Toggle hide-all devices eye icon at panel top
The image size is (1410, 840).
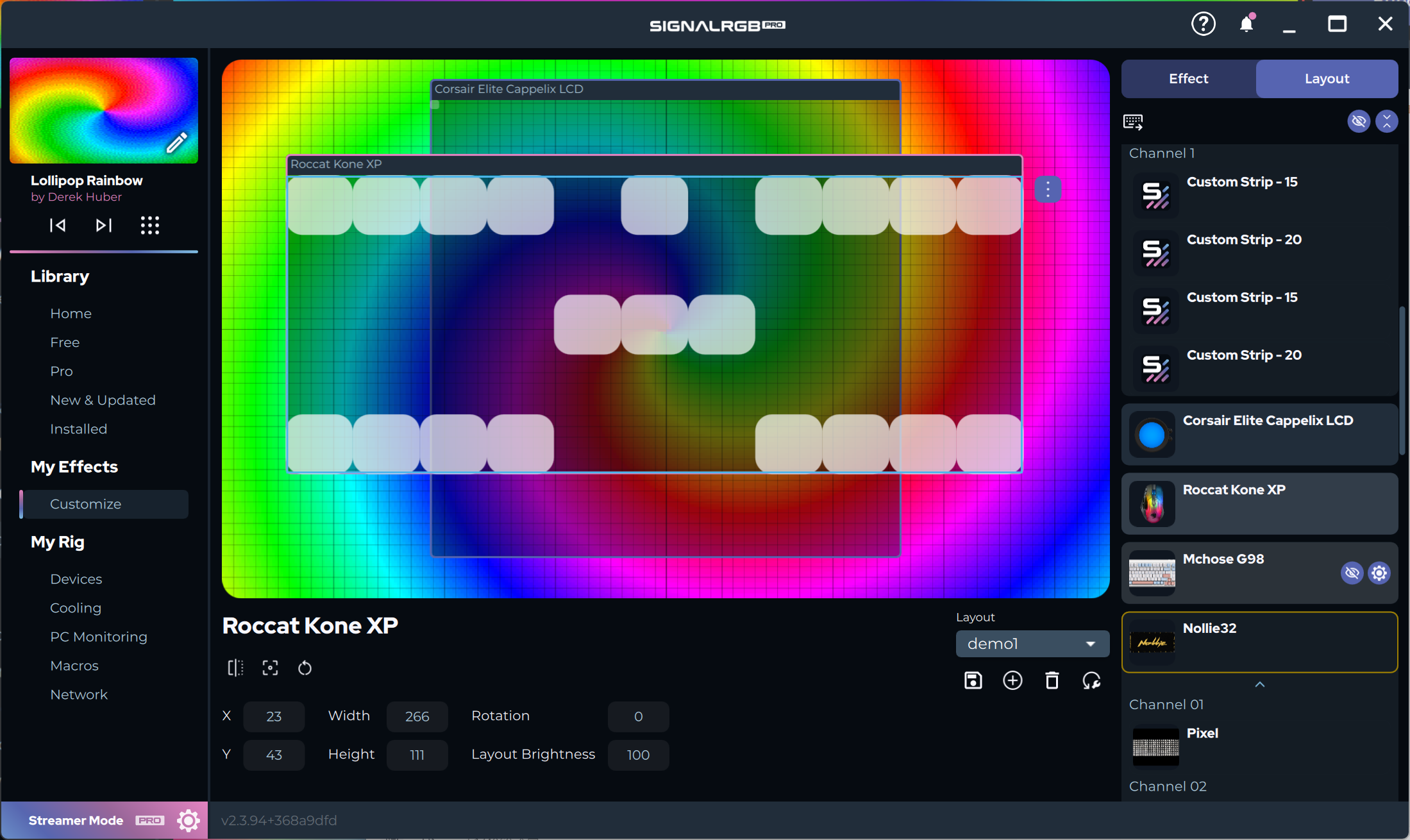tap(1359, 121)
